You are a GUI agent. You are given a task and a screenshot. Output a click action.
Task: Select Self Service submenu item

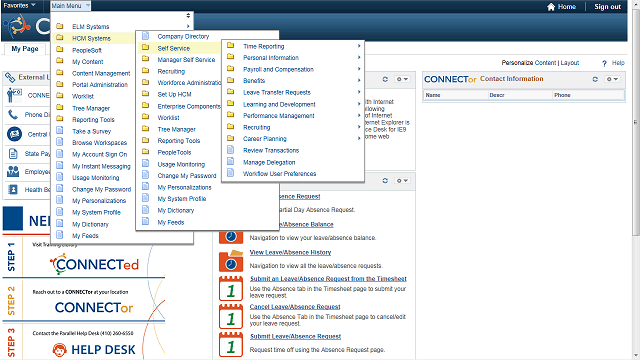(x=173, y=48)
